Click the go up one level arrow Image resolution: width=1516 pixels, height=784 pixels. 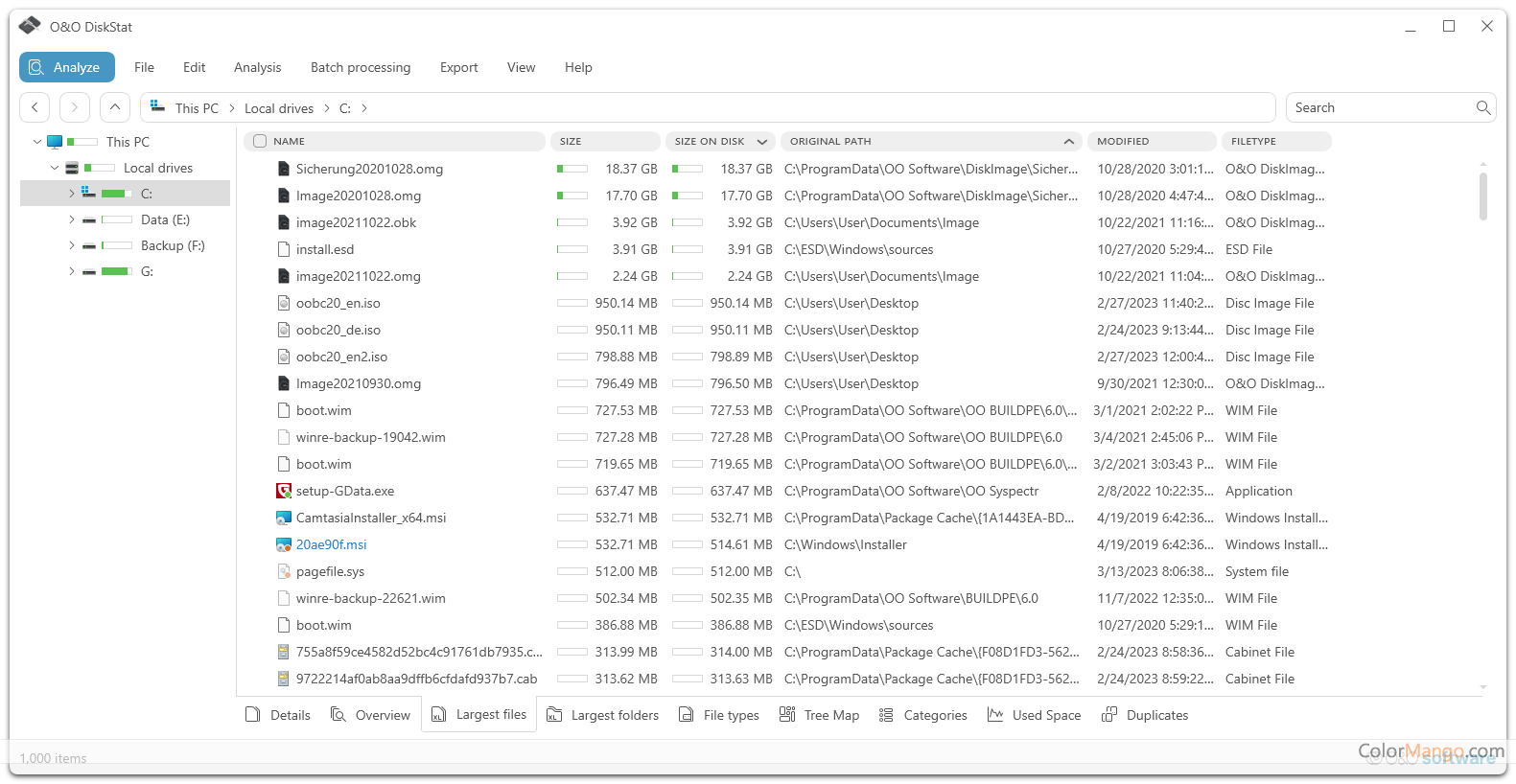[x=114, y=107]
